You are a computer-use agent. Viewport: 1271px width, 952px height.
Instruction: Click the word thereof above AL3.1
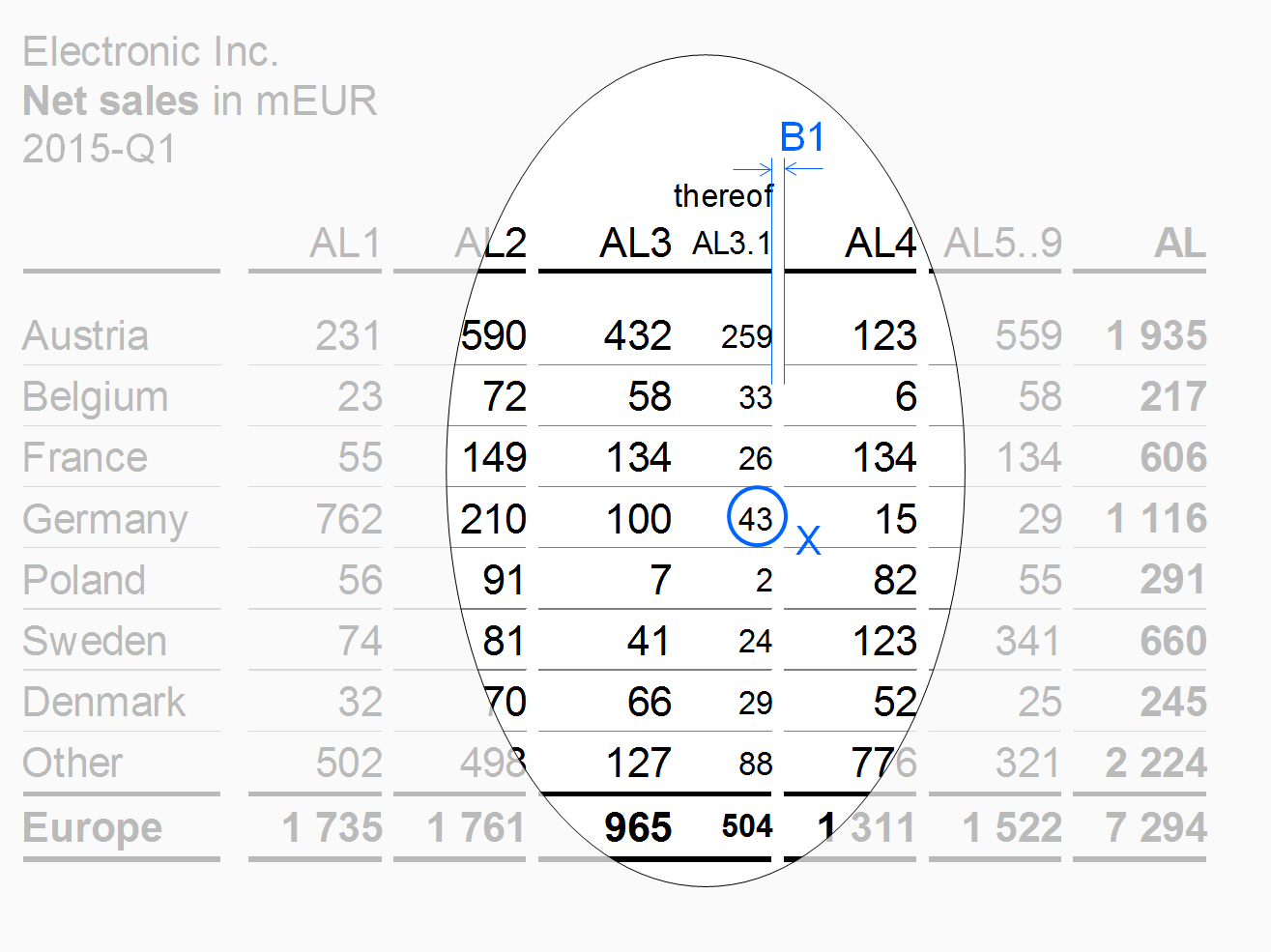click(x=723, y=196)
